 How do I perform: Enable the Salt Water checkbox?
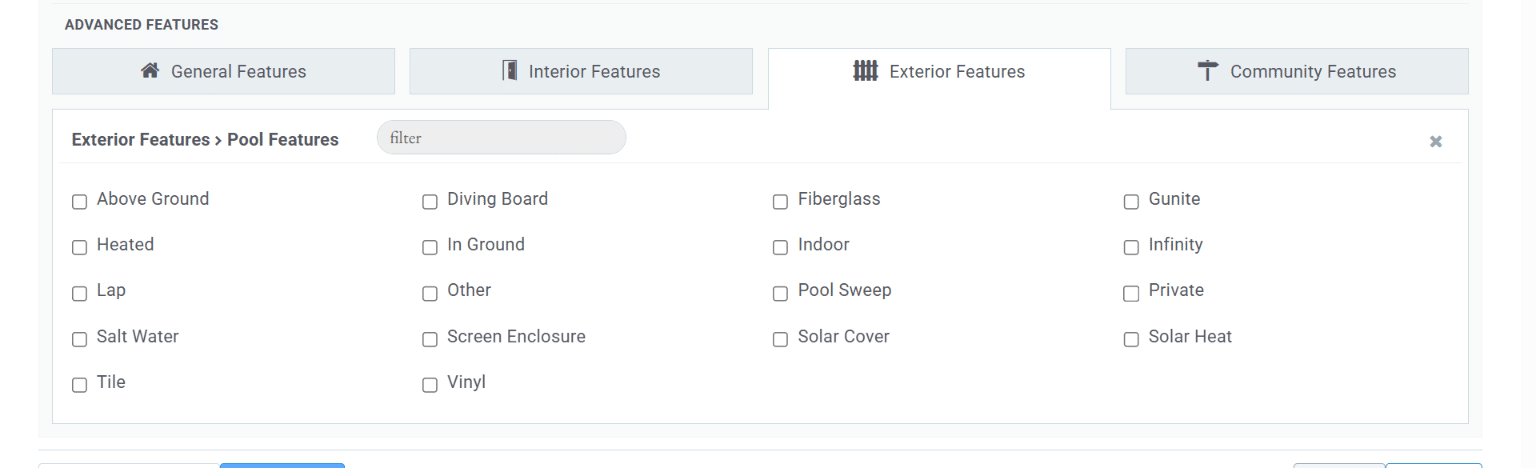pos(80,339)
